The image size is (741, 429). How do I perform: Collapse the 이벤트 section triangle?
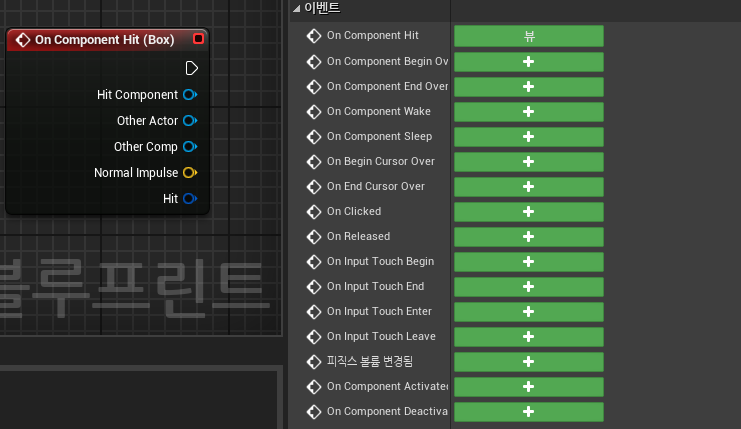[296, 9]
